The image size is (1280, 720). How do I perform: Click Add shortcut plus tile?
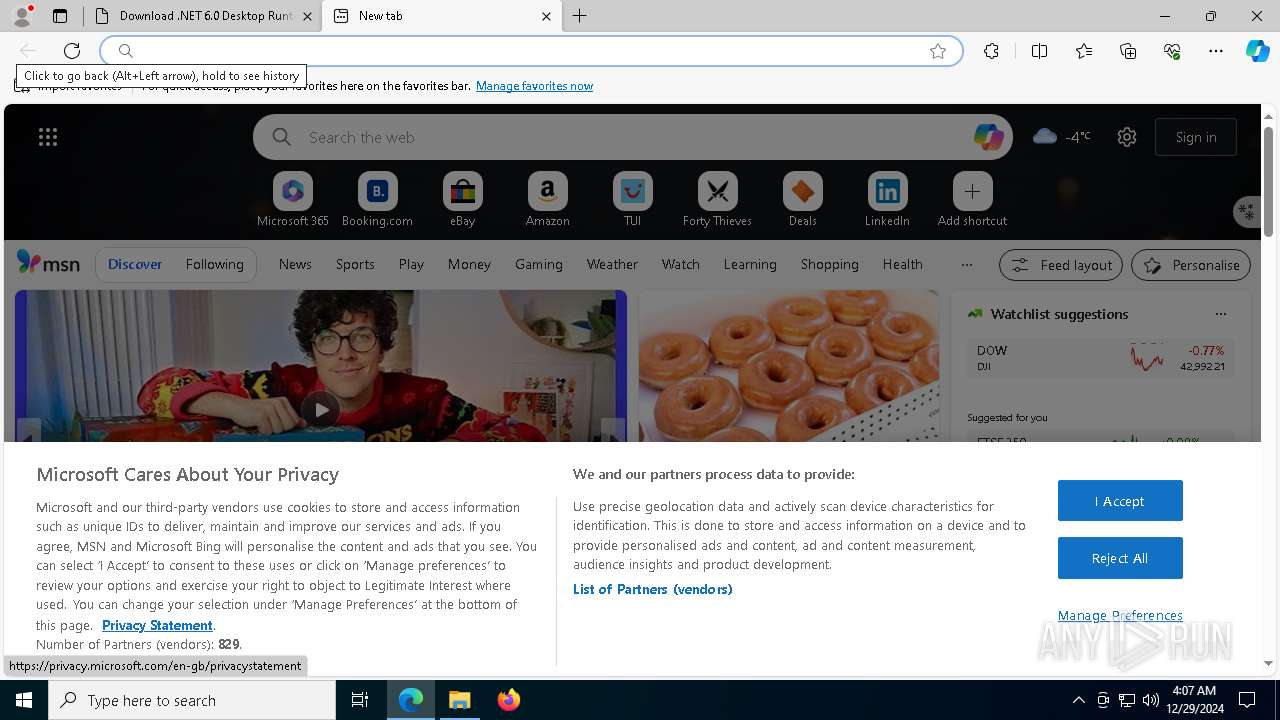[972, 200]
